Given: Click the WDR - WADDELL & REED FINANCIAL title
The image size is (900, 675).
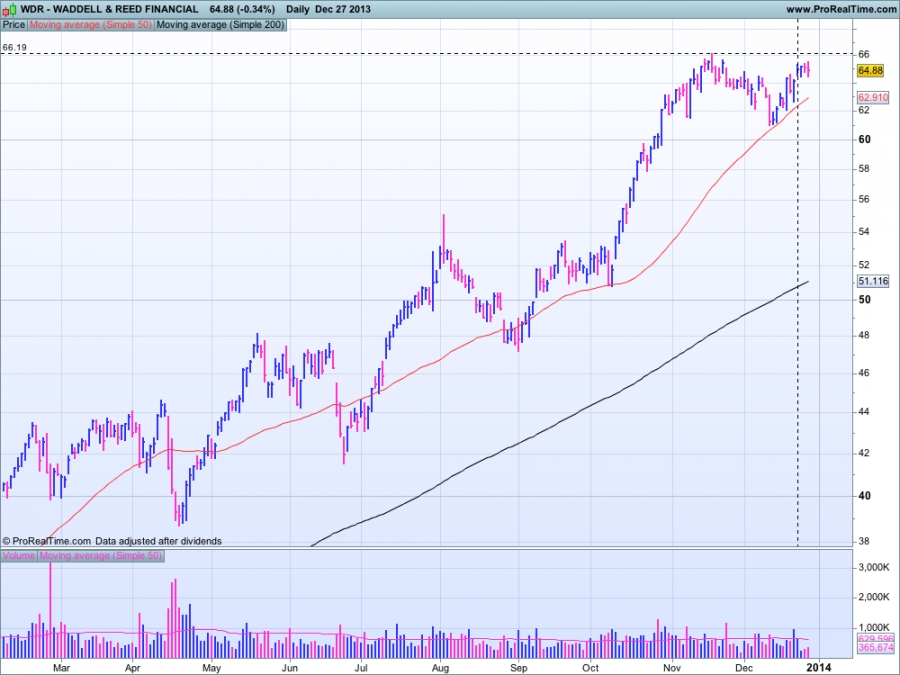Looking at the screenshot, I should point(109,9).
